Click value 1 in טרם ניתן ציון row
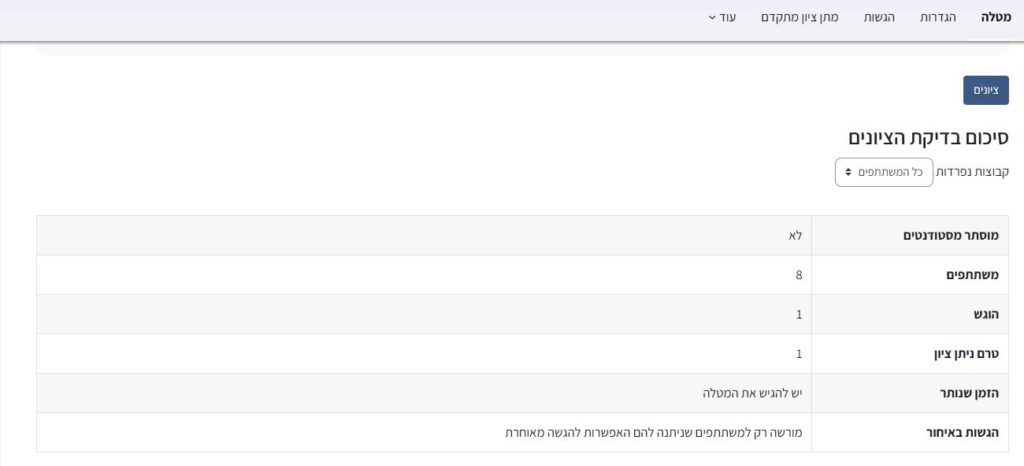Viewport: 1024px width, 466px height. (799, 354)
